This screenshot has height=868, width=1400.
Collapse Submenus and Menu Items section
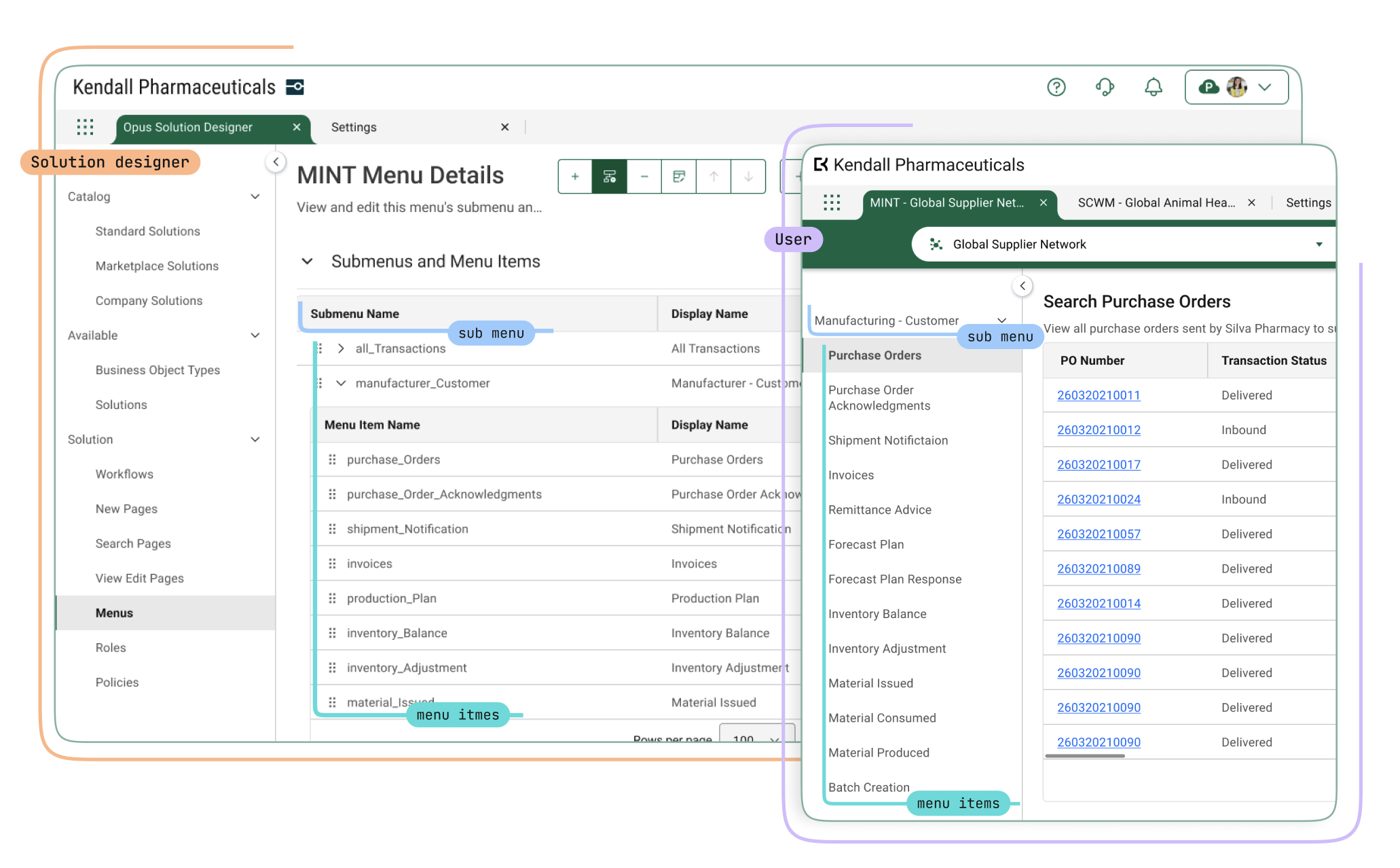click(x=307, y=261)
